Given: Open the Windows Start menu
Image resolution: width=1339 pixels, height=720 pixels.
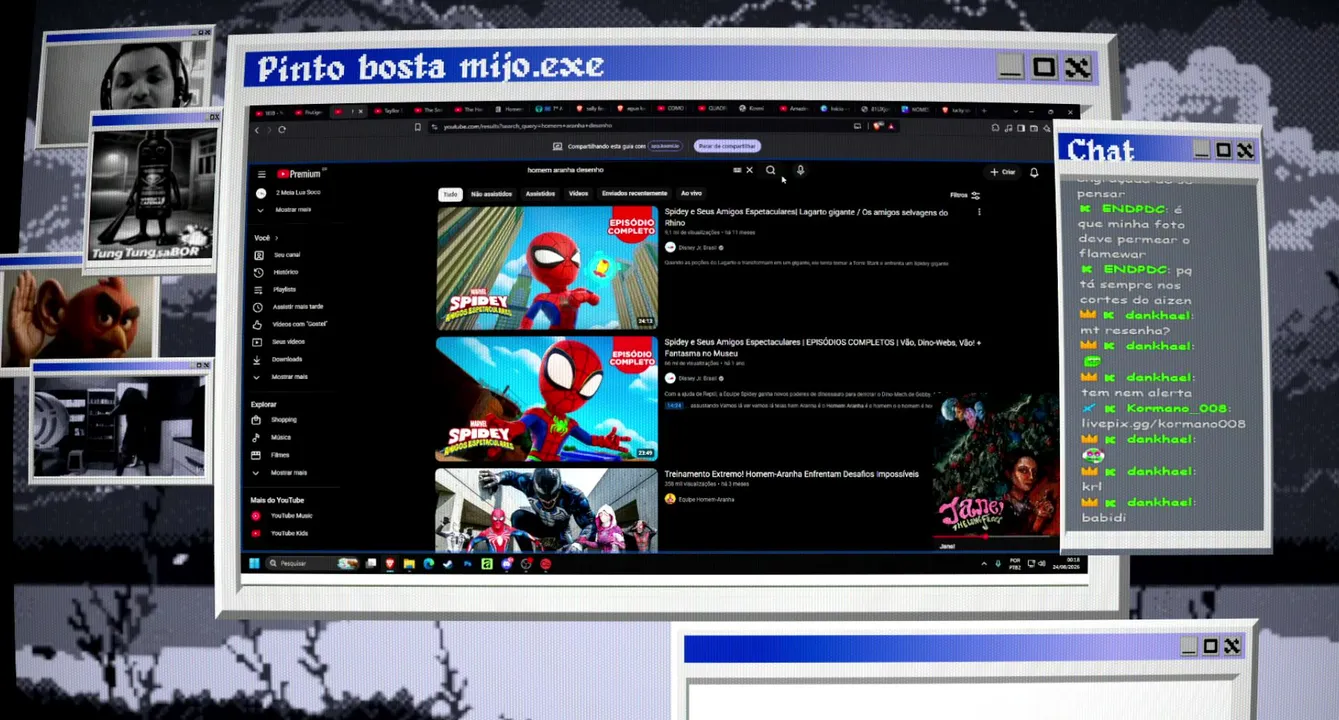Looking at the screenshot, I should coord(254,564).
